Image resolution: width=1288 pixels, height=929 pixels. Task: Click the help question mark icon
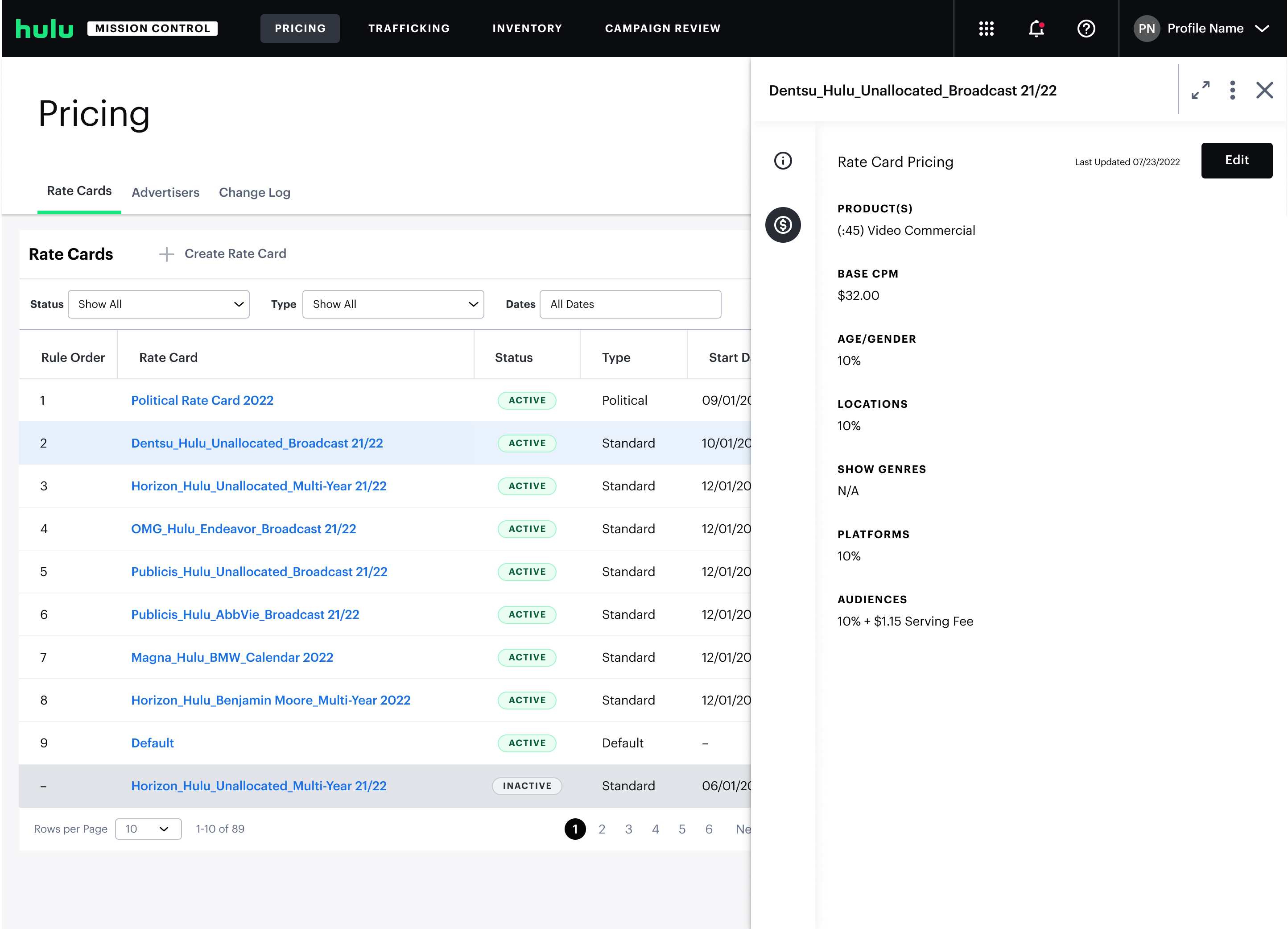pos(1086,29)
